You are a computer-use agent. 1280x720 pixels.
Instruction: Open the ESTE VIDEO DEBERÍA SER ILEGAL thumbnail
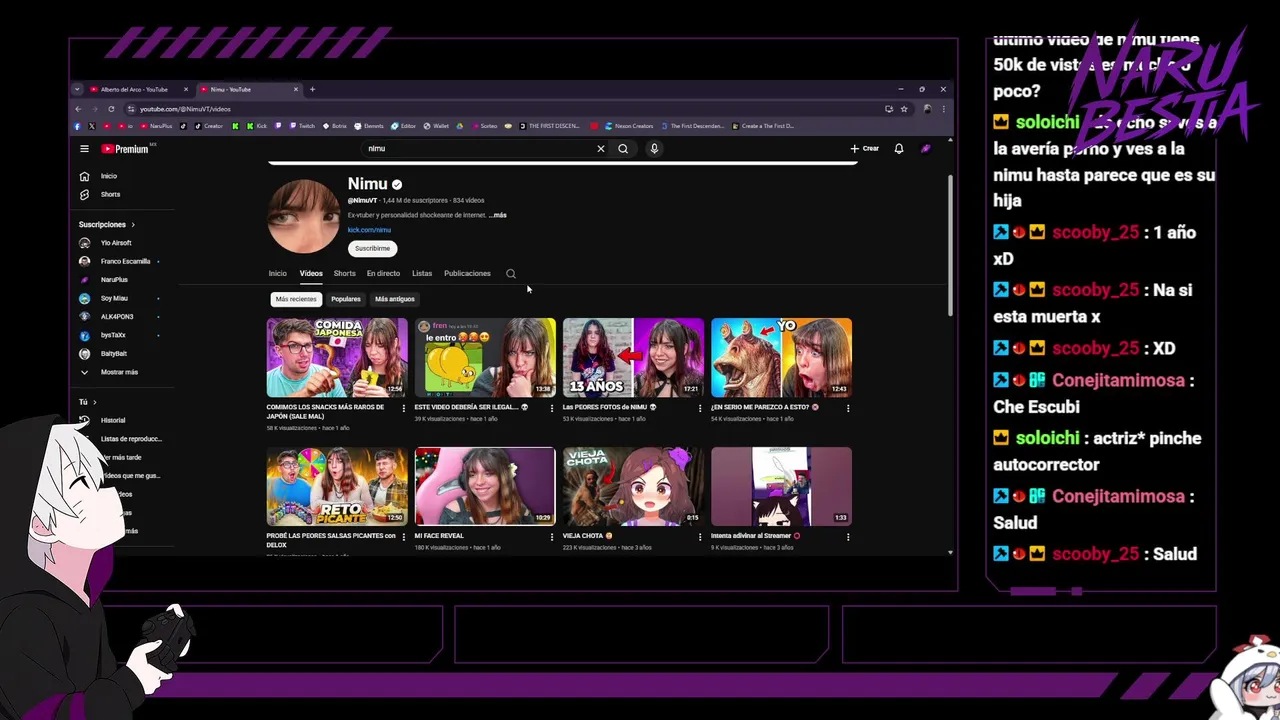click(x=485, y=357)
